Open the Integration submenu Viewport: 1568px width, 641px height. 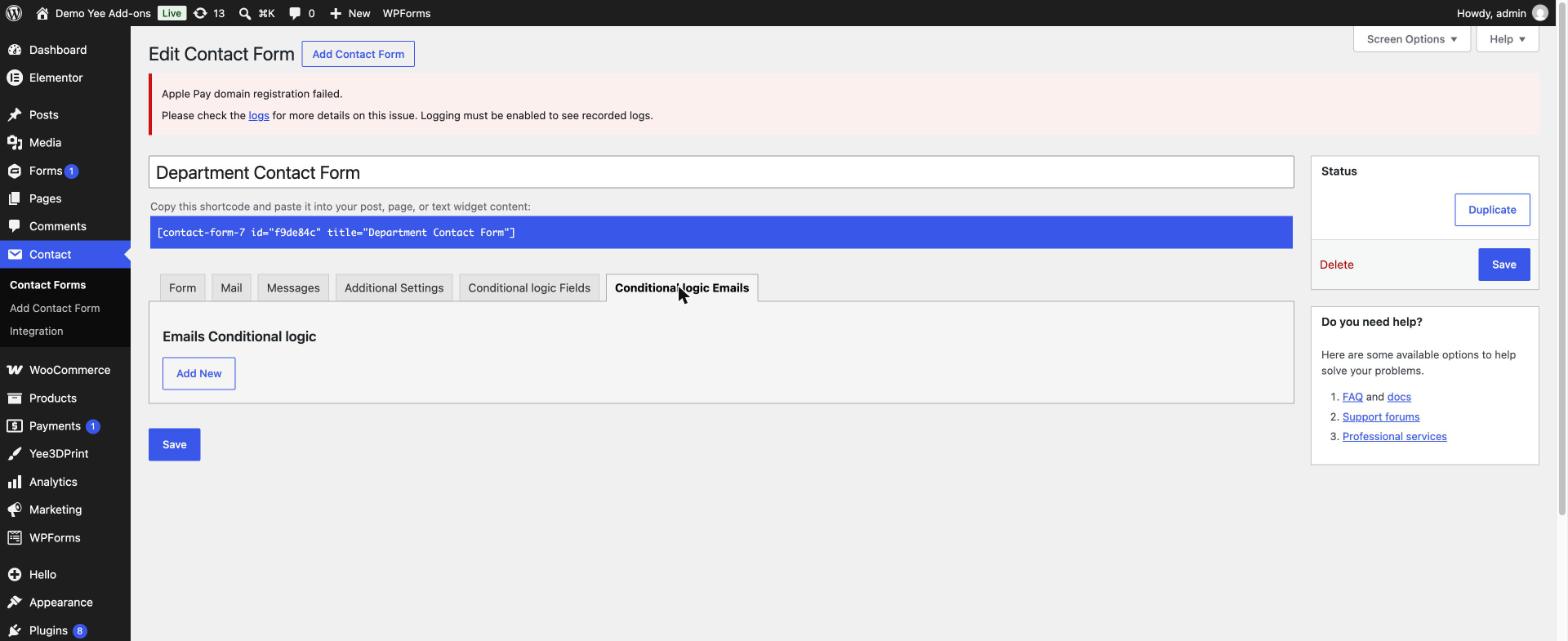[x=36, y=331]
